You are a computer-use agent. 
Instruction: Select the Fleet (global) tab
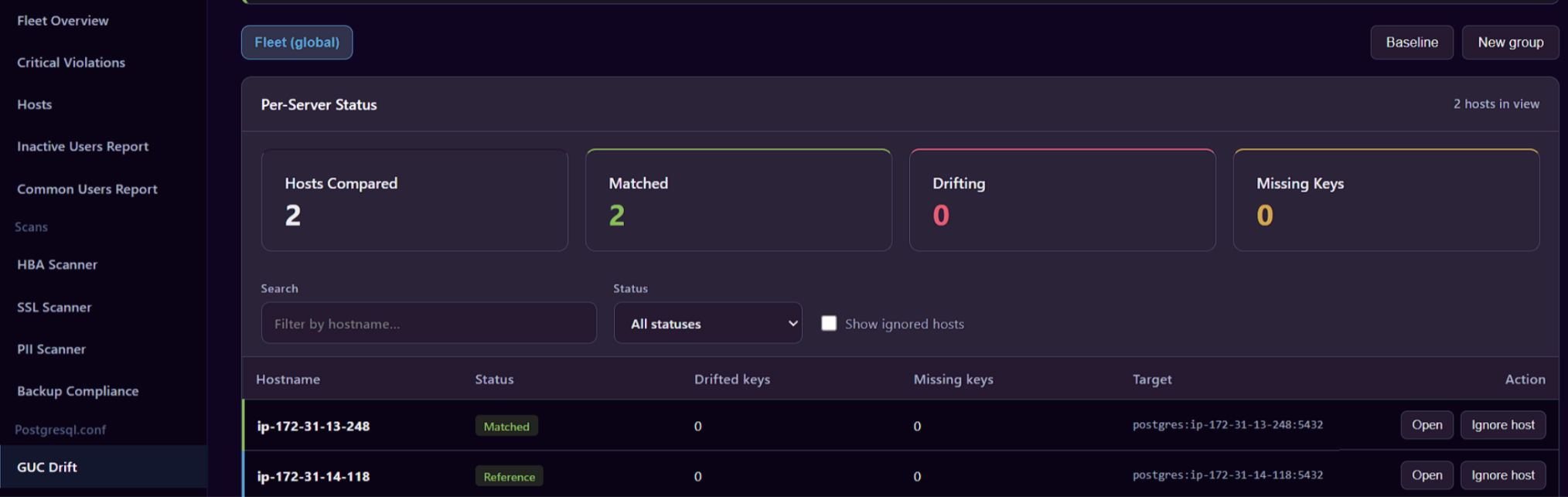(x=297, y=43)
